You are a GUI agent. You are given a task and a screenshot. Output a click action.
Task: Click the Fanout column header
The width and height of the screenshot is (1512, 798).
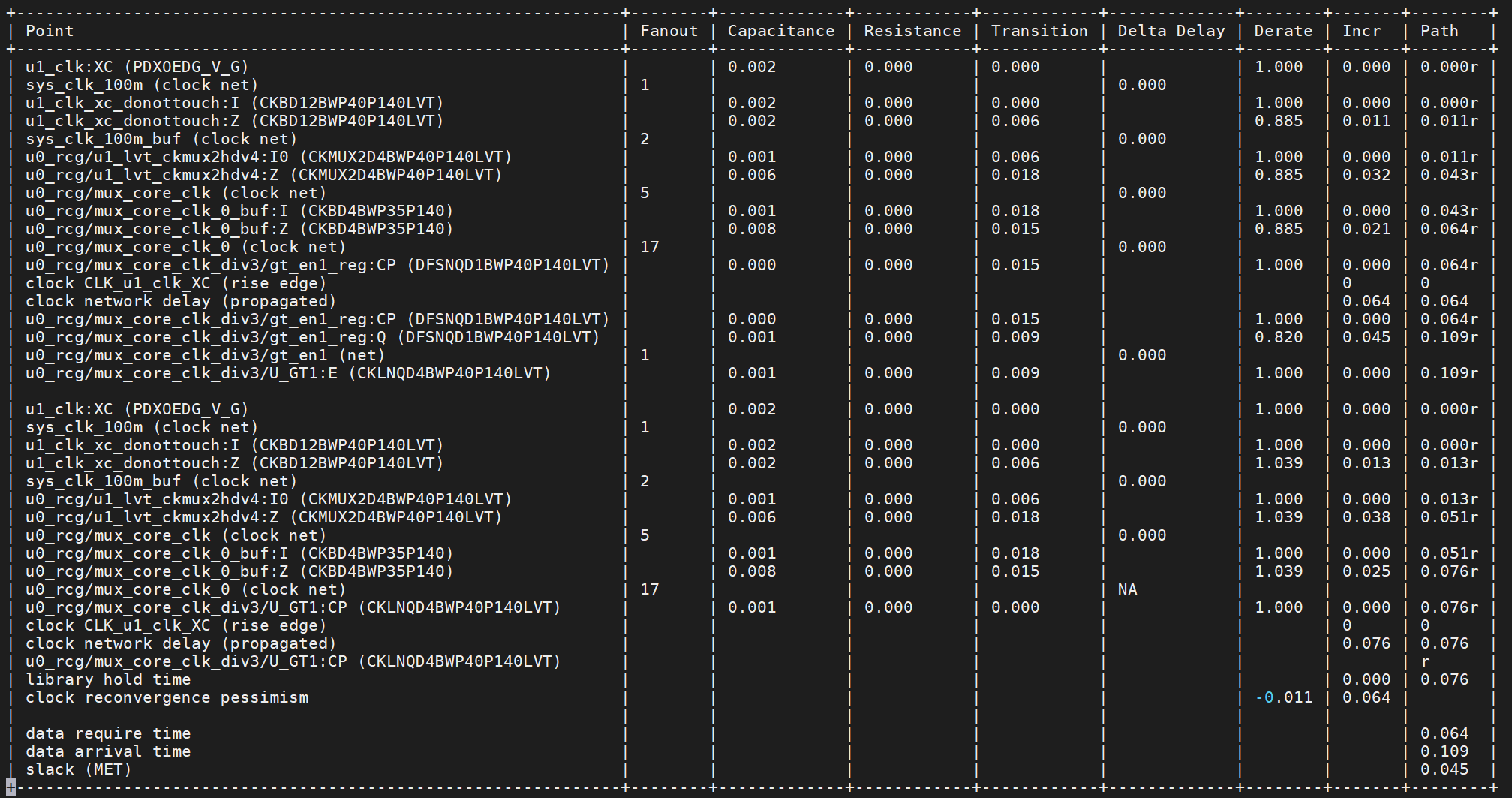[x=669, y=31]
